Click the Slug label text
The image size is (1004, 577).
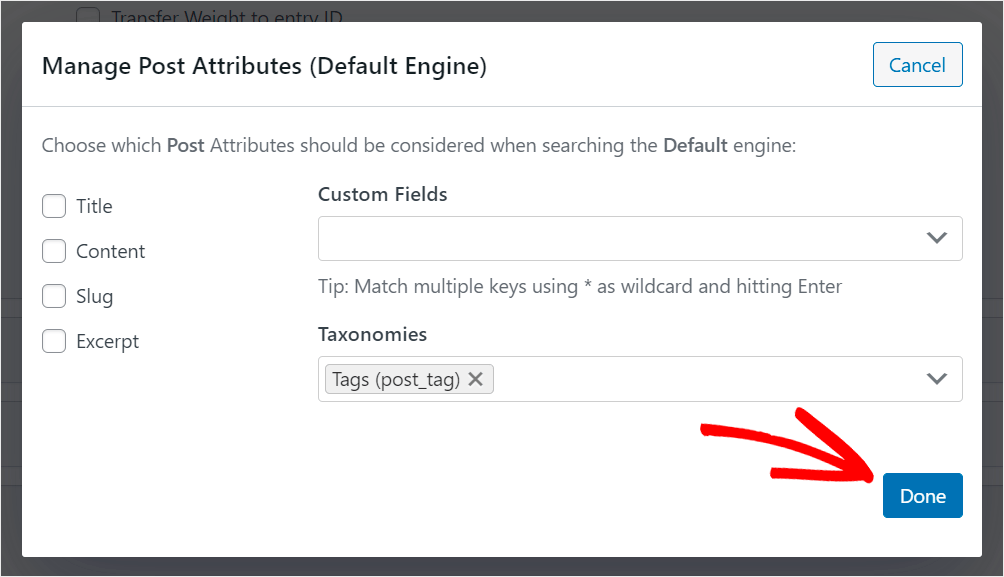[x=95, y=297]
